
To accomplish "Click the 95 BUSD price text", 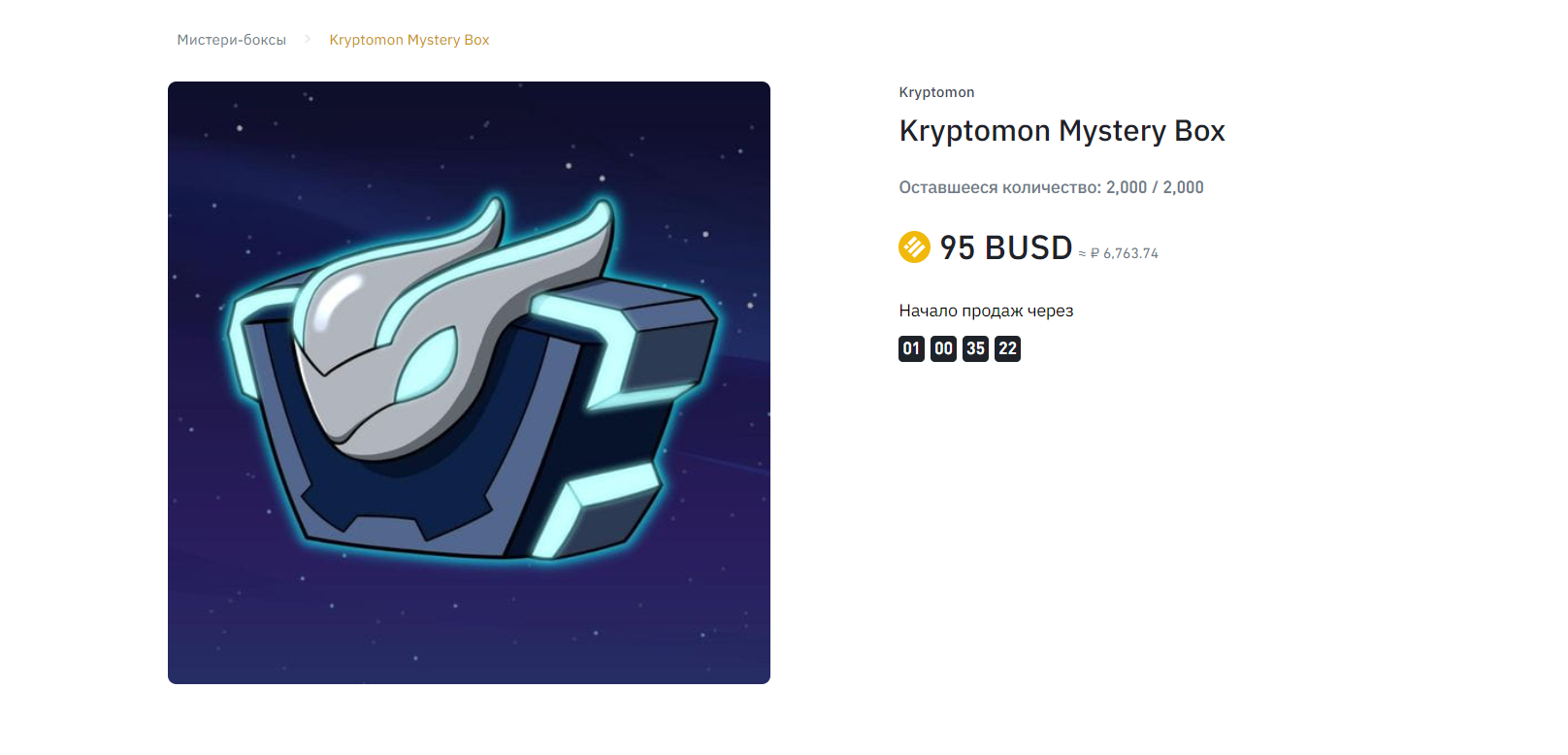I will (x=1005, y=248).
